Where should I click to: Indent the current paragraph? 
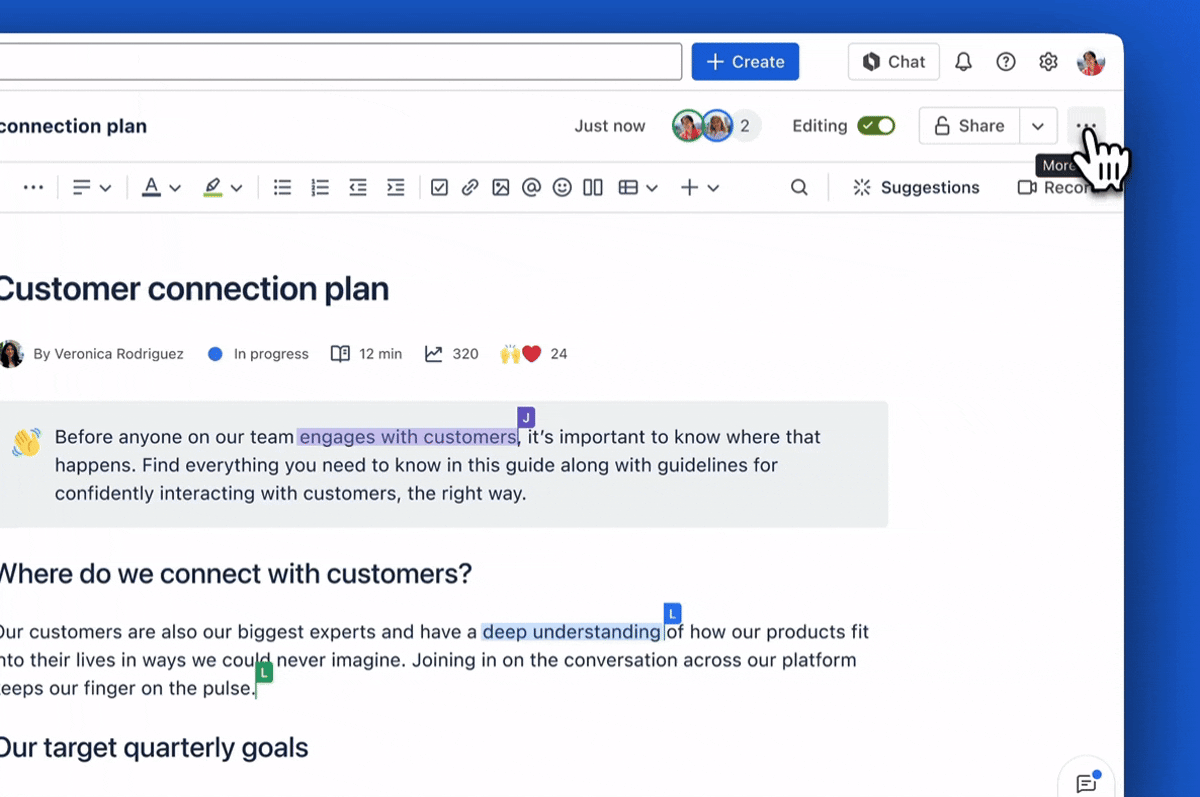(x=395, y=187)
